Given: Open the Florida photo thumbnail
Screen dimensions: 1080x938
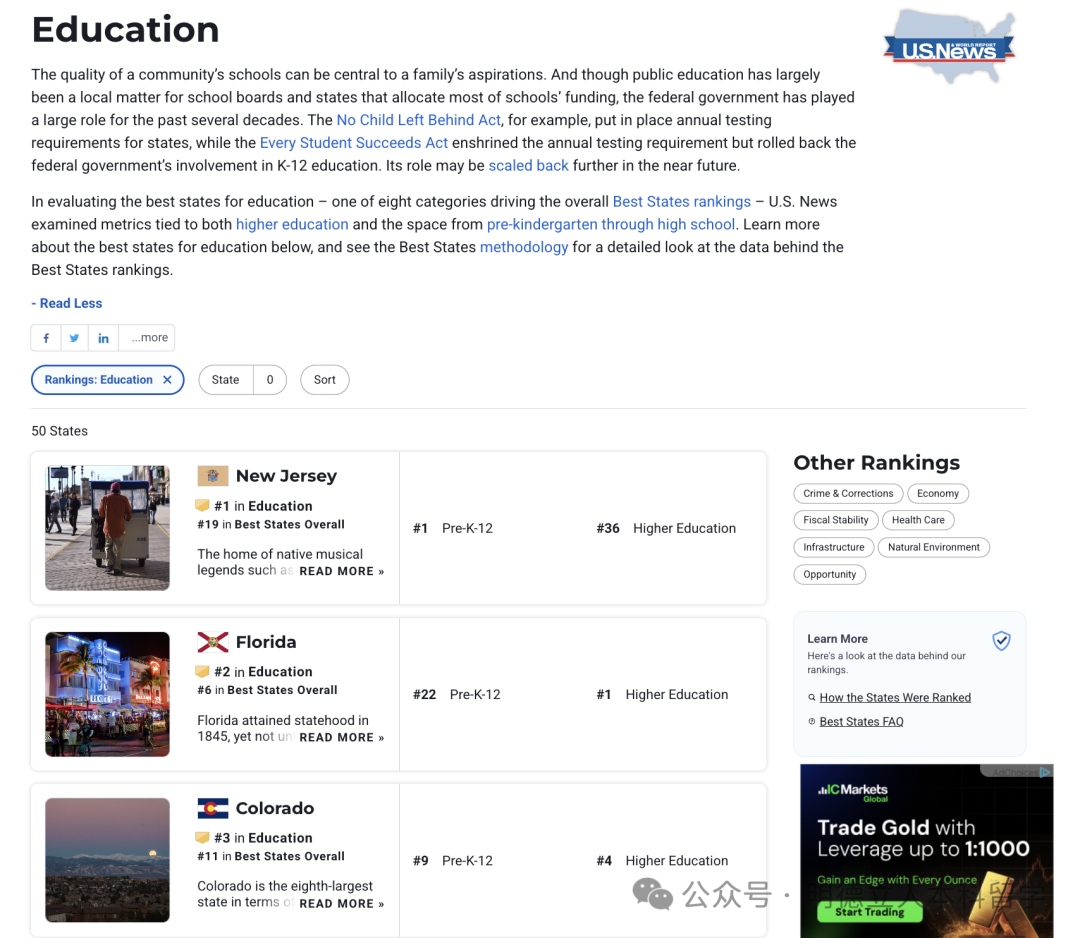Looking at the screenshot, I should [107, 694].
